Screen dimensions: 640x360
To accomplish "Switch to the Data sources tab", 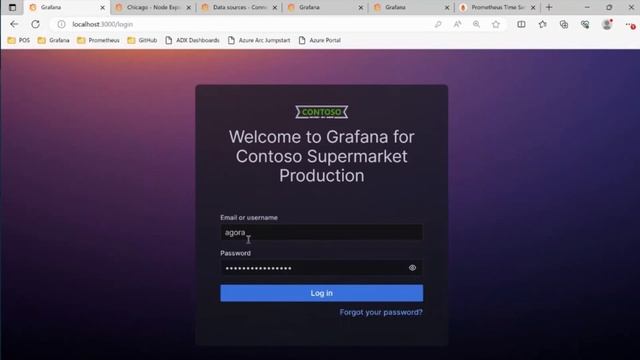I will click(239, 7).
